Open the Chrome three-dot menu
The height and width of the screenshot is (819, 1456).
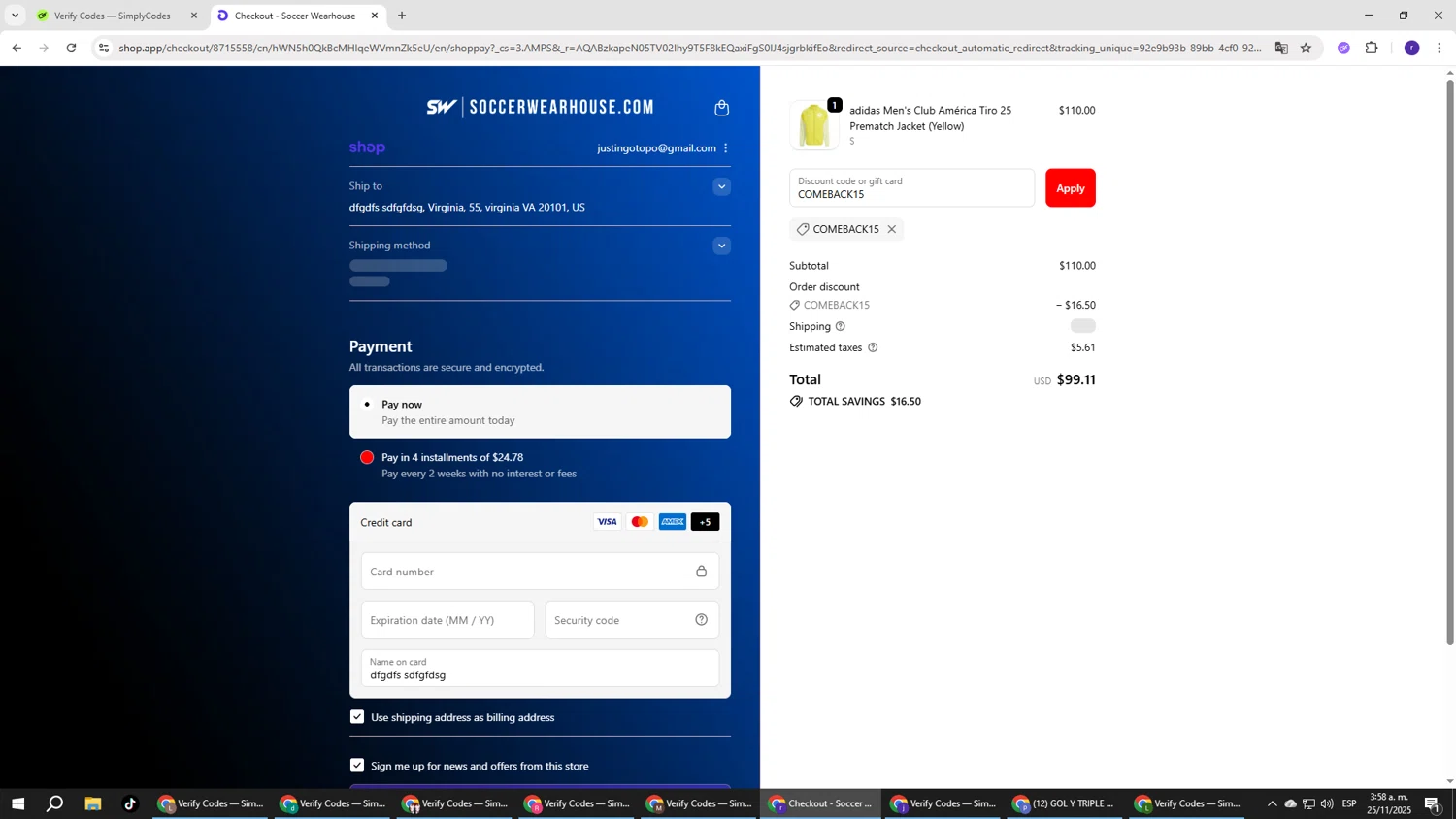pyautogui.click(x=1439, y=48)
